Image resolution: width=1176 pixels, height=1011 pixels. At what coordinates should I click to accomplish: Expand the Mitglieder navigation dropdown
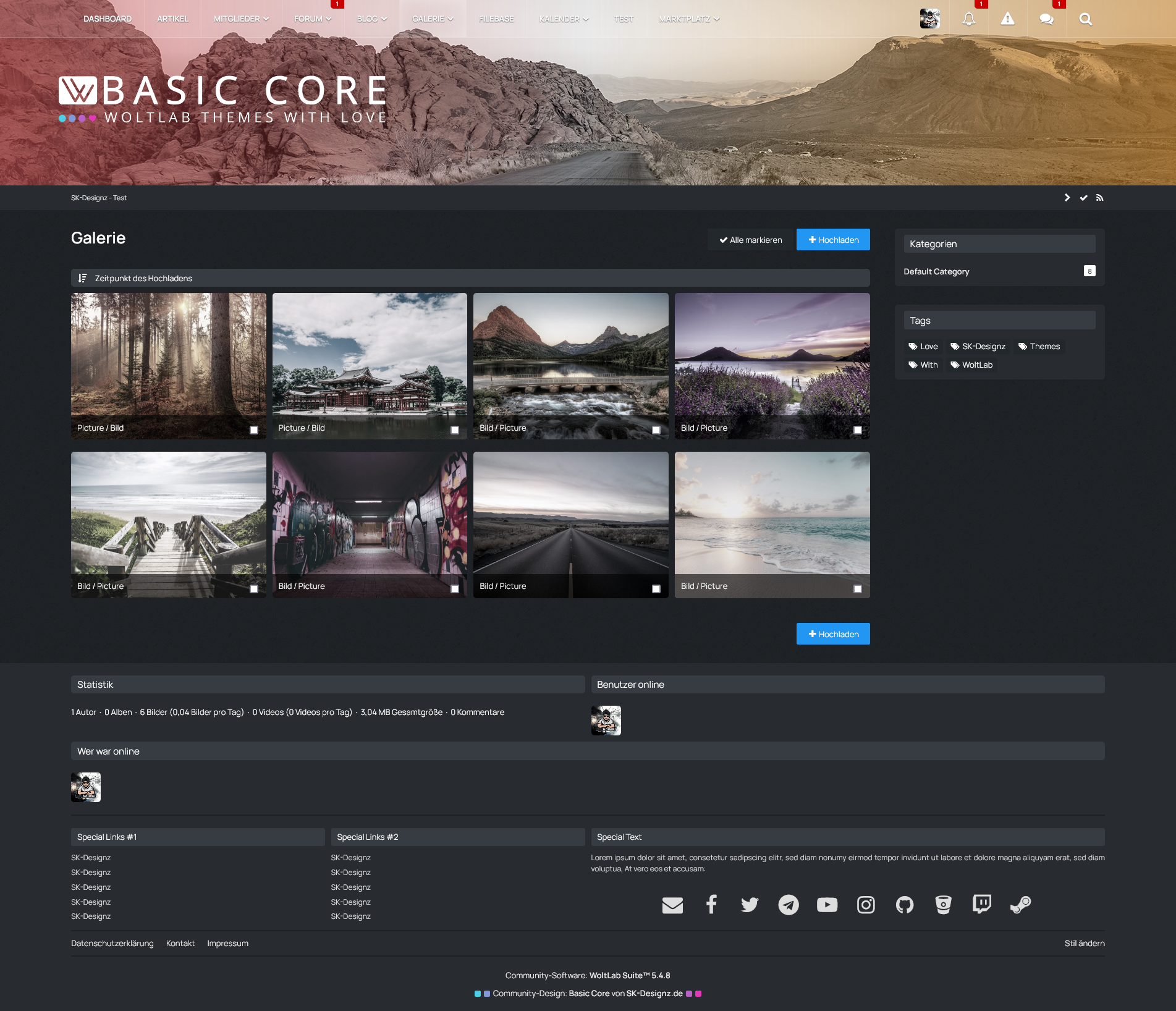point(241,19)
